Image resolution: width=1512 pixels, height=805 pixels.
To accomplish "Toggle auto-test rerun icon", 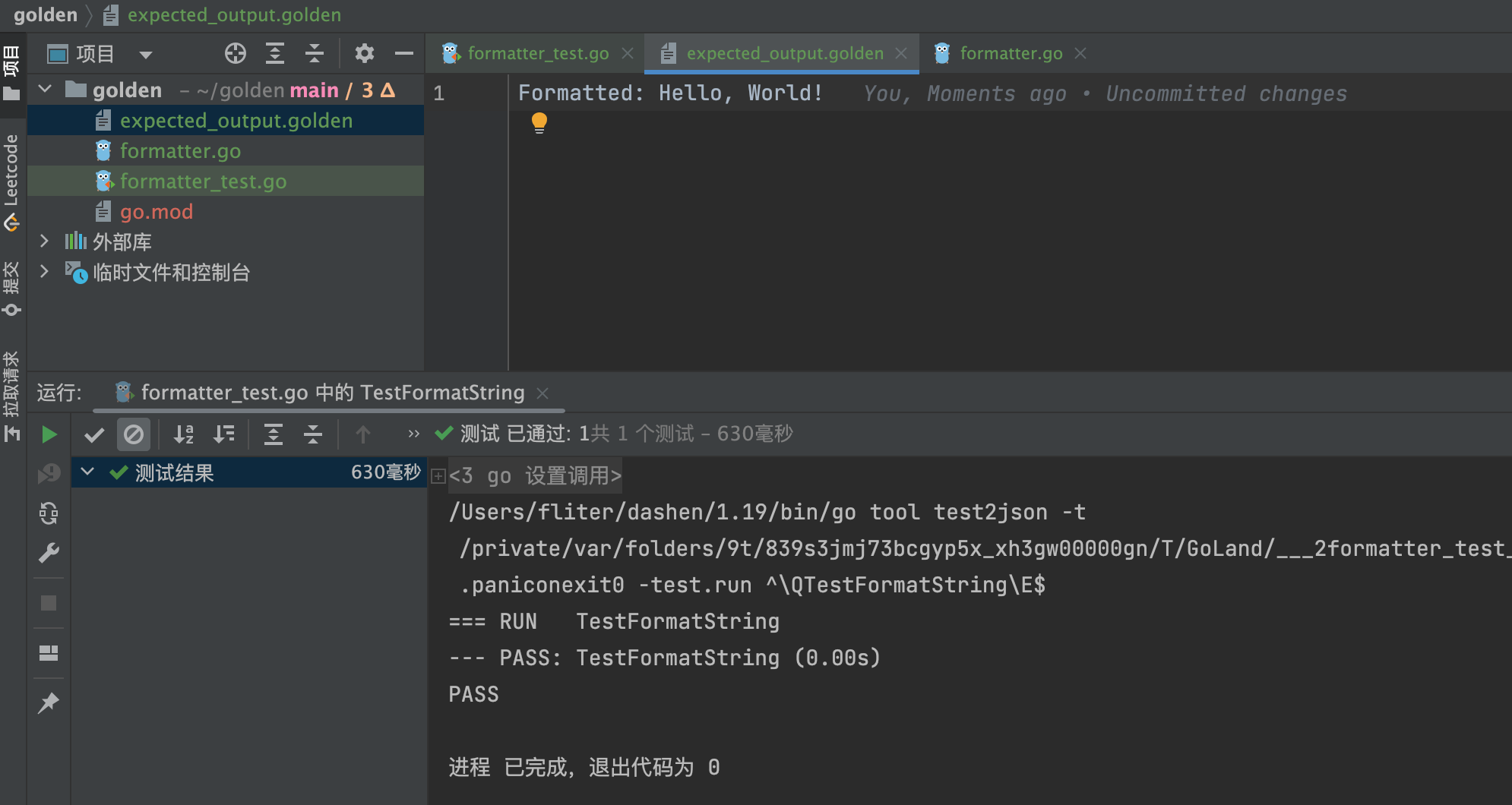I will tap(49, 513).
